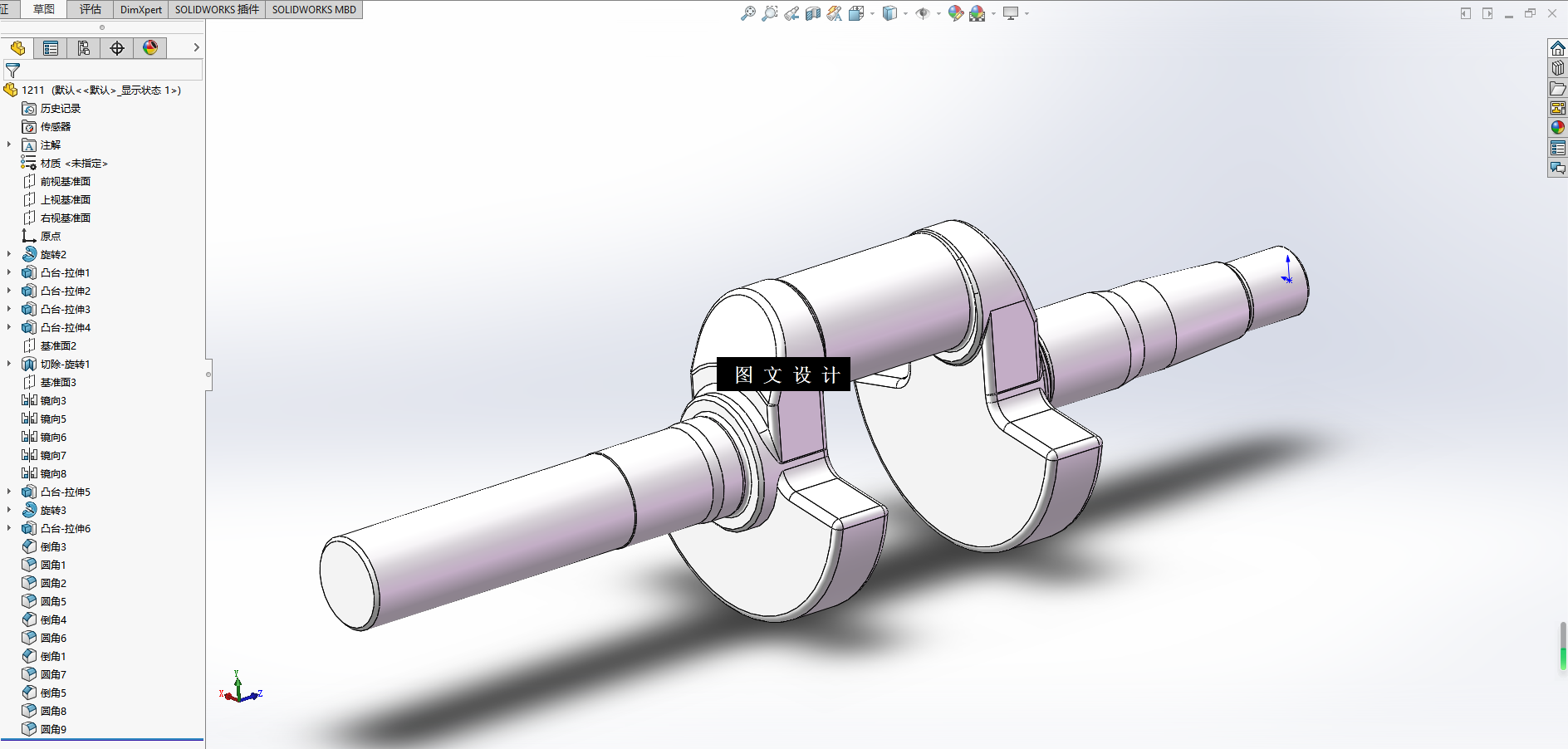Select the 上视基准面 plane
The image size is (1568, 749).
click(x=56, y=199)
